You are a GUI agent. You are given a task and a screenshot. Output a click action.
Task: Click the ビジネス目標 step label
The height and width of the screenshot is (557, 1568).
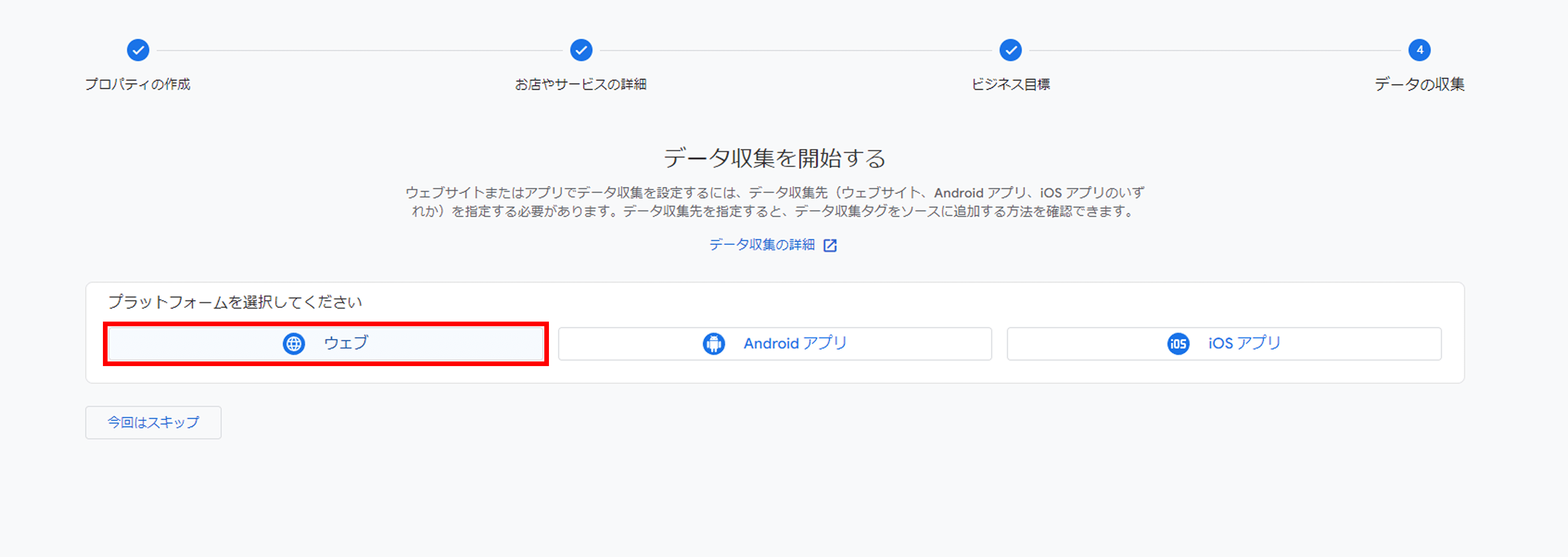tap(1010, 84)
